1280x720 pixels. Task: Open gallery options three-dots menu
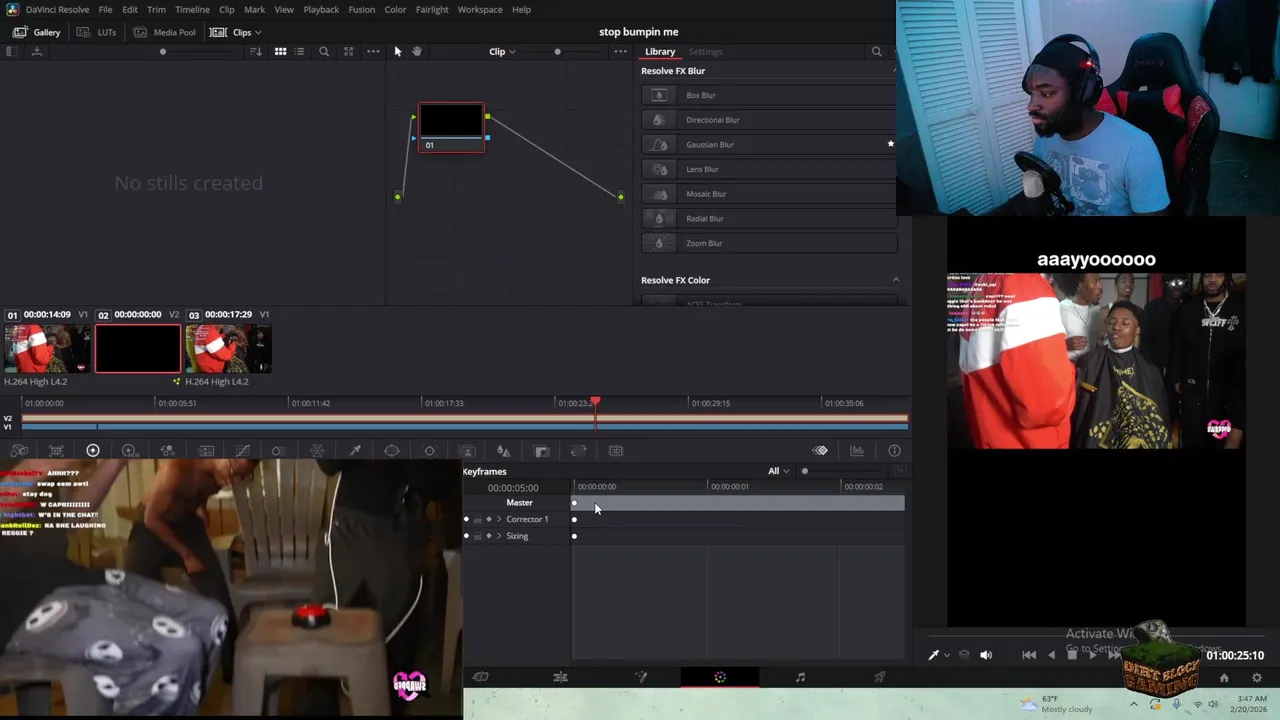373,51
